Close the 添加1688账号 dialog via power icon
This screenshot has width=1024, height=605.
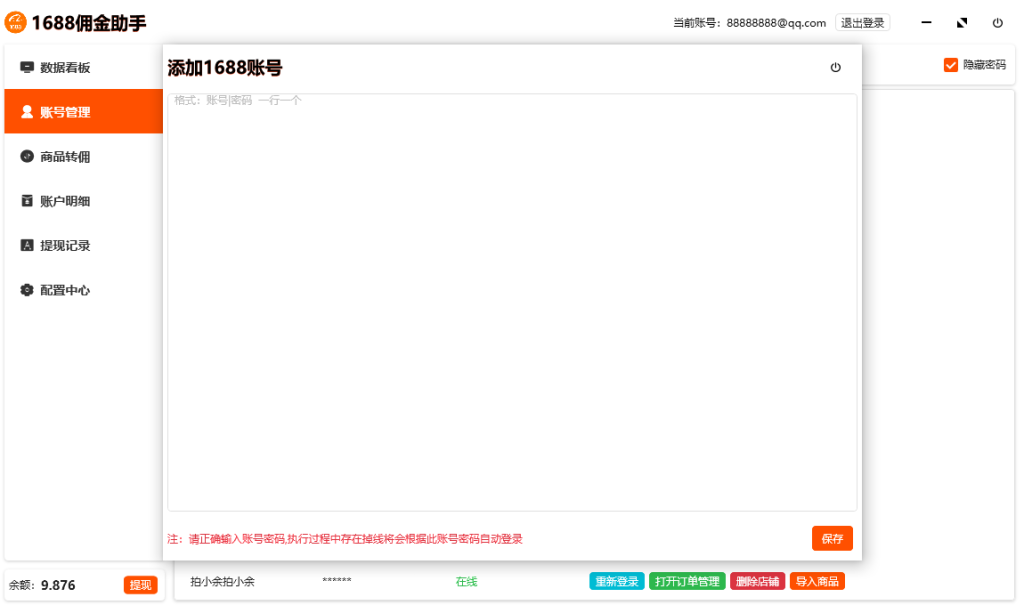836,68
